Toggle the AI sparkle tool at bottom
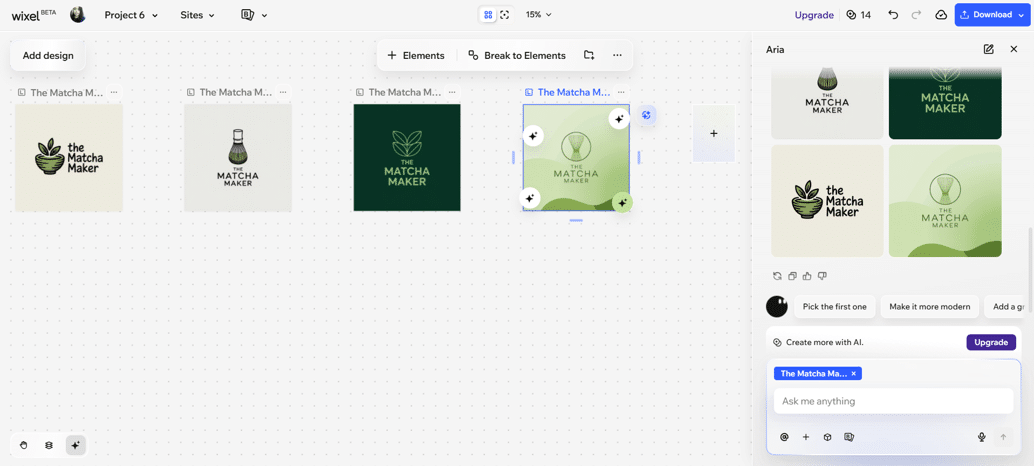The image size is (1034, 466). (x=75, y=446)
